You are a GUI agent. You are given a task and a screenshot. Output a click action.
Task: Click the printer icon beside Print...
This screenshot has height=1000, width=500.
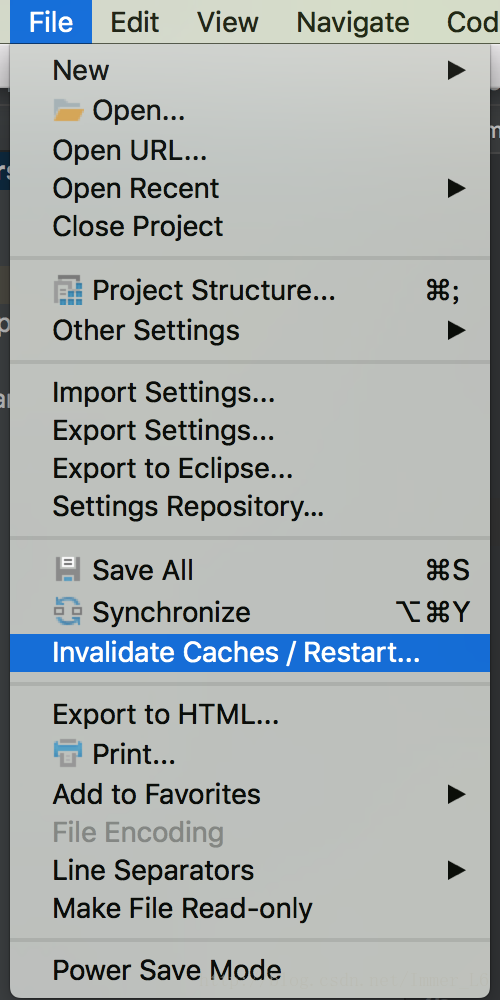click(68, 753)
